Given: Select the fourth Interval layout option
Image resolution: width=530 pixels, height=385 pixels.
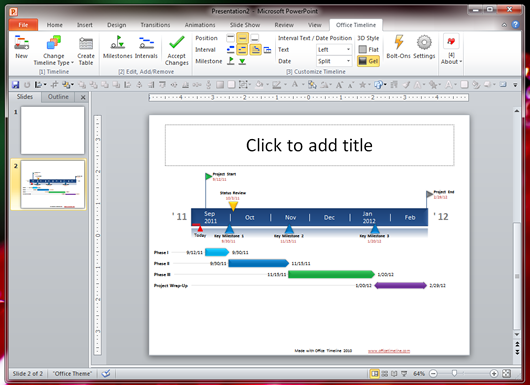Looking at the screenshot, I should [267, 50].
